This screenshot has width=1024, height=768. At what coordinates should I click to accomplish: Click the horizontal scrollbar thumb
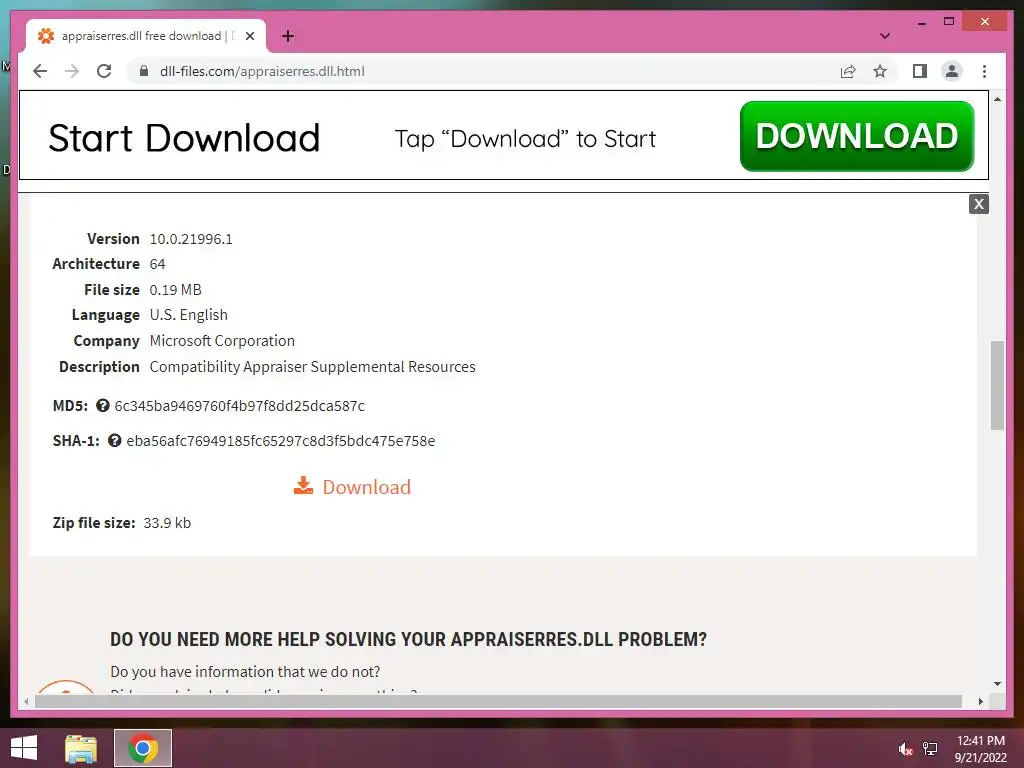(x=498, y=701)
